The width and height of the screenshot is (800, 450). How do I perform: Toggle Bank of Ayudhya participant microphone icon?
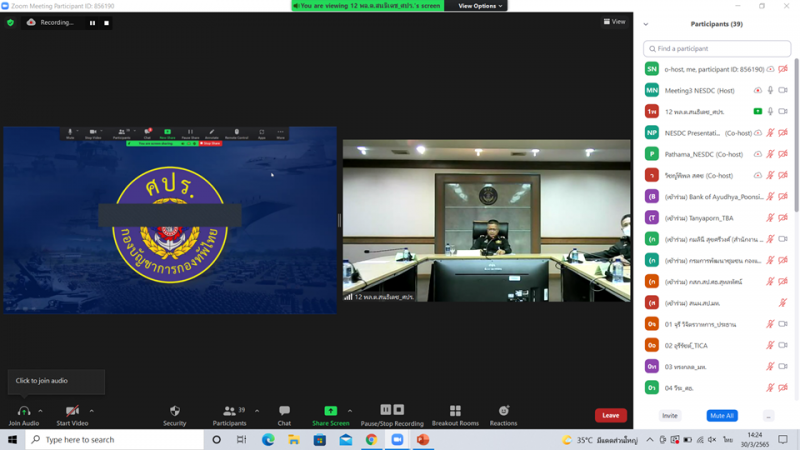pyautogui.click(x=770, y=196)
